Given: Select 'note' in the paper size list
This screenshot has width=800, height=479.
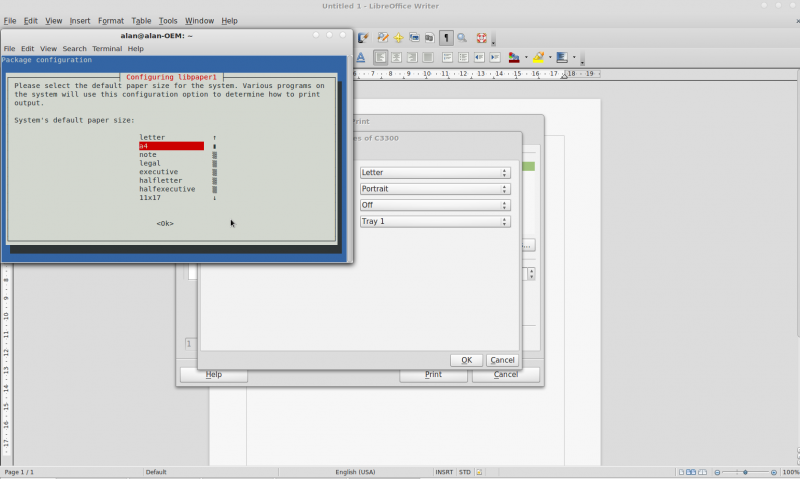Looking at the screenshot, I should coord(148,155).
